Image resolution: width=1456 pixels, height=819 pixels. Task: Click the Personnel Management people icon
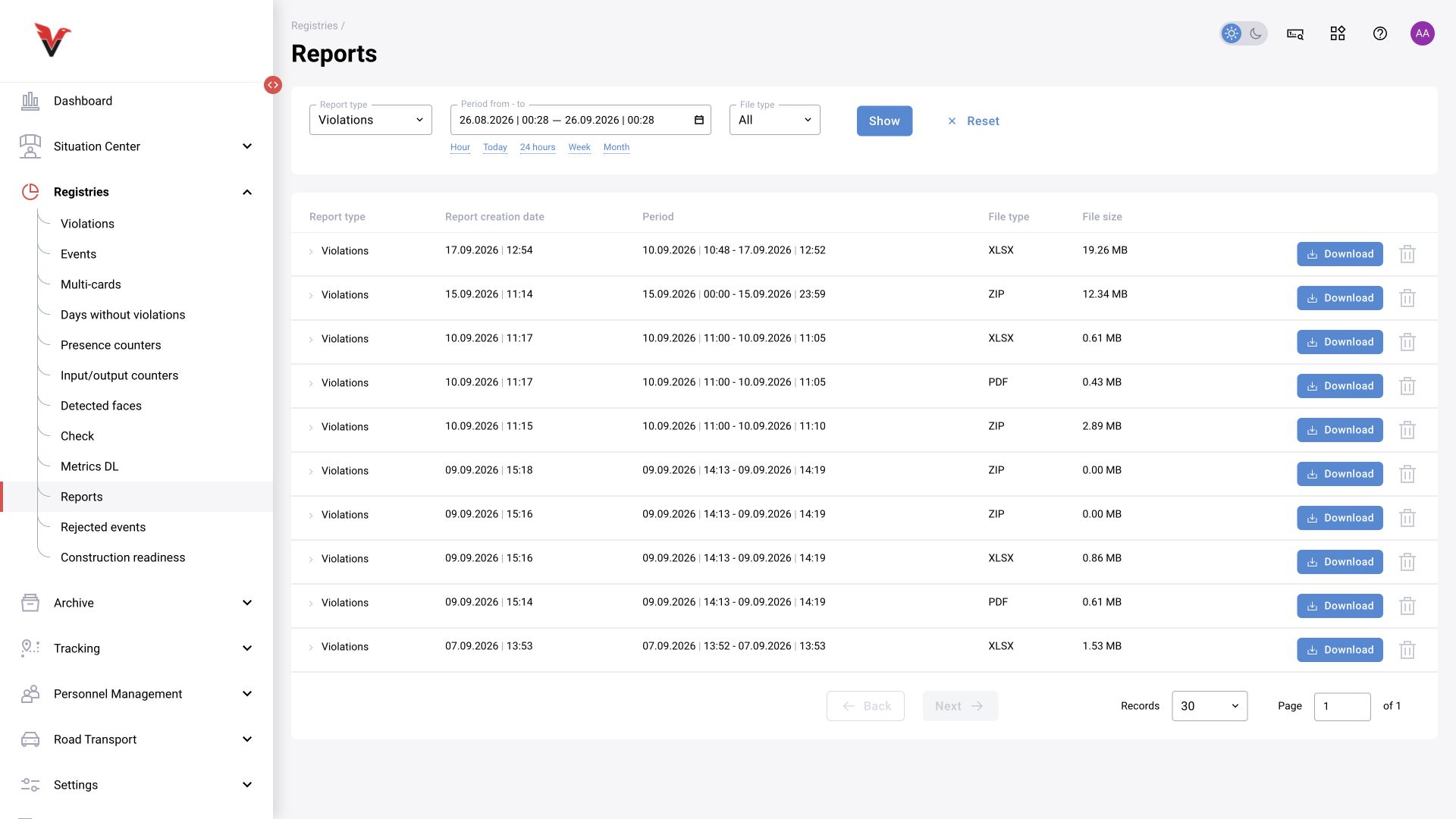(30, 694)
